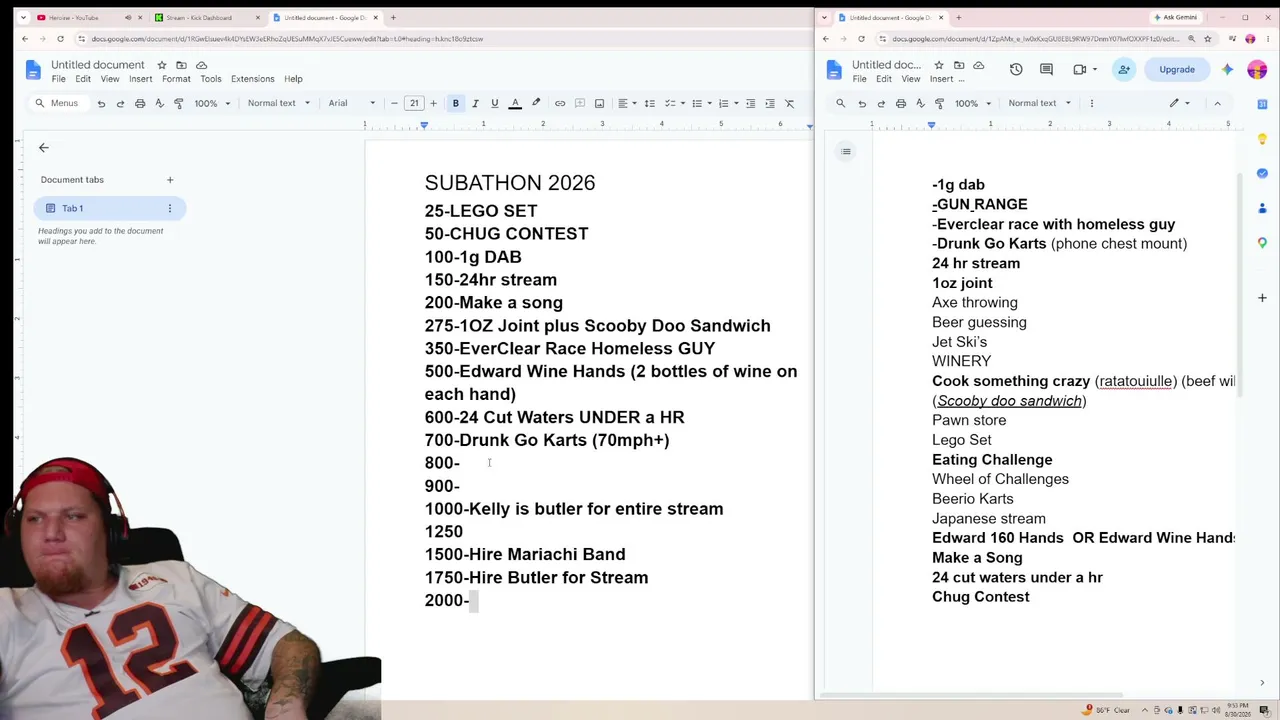
Task: Pick highlight color in left toolbar
Action: 536,103
